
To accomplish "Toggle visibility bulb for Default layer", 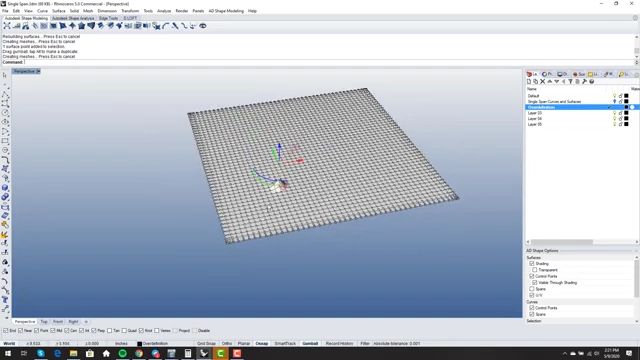I will point(614,96).
